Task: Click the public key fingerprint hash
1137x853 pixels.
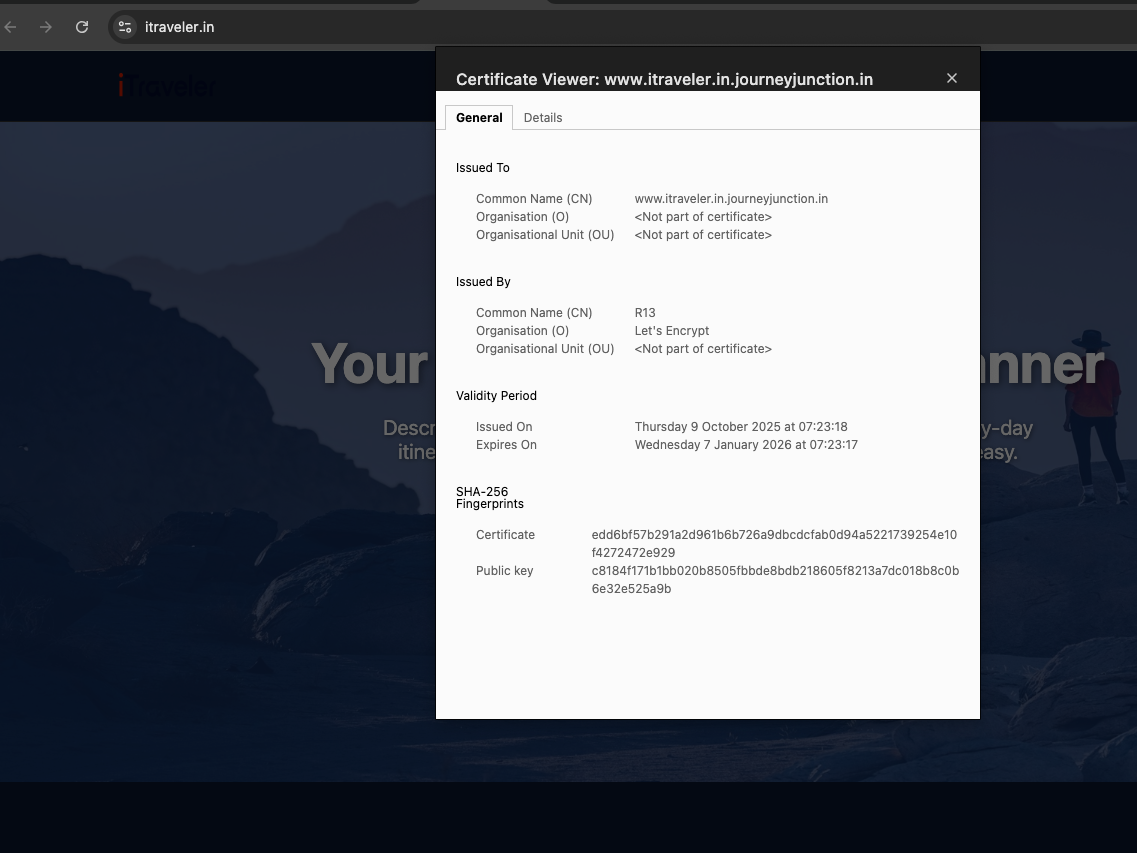Action: tap(775, 580)
